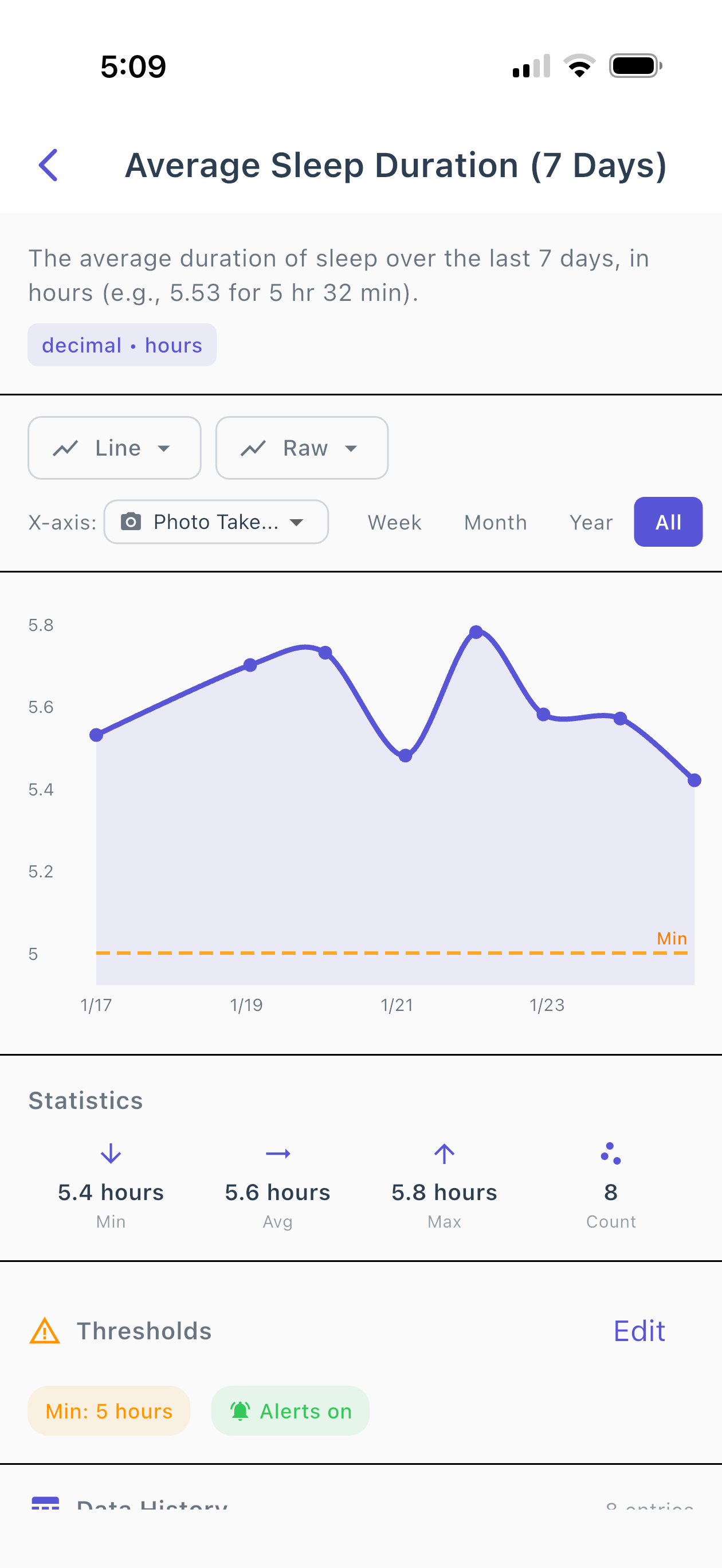Tap the line chart icon beside Raw
The image size is (722, 1568).
tap(253, 449)
